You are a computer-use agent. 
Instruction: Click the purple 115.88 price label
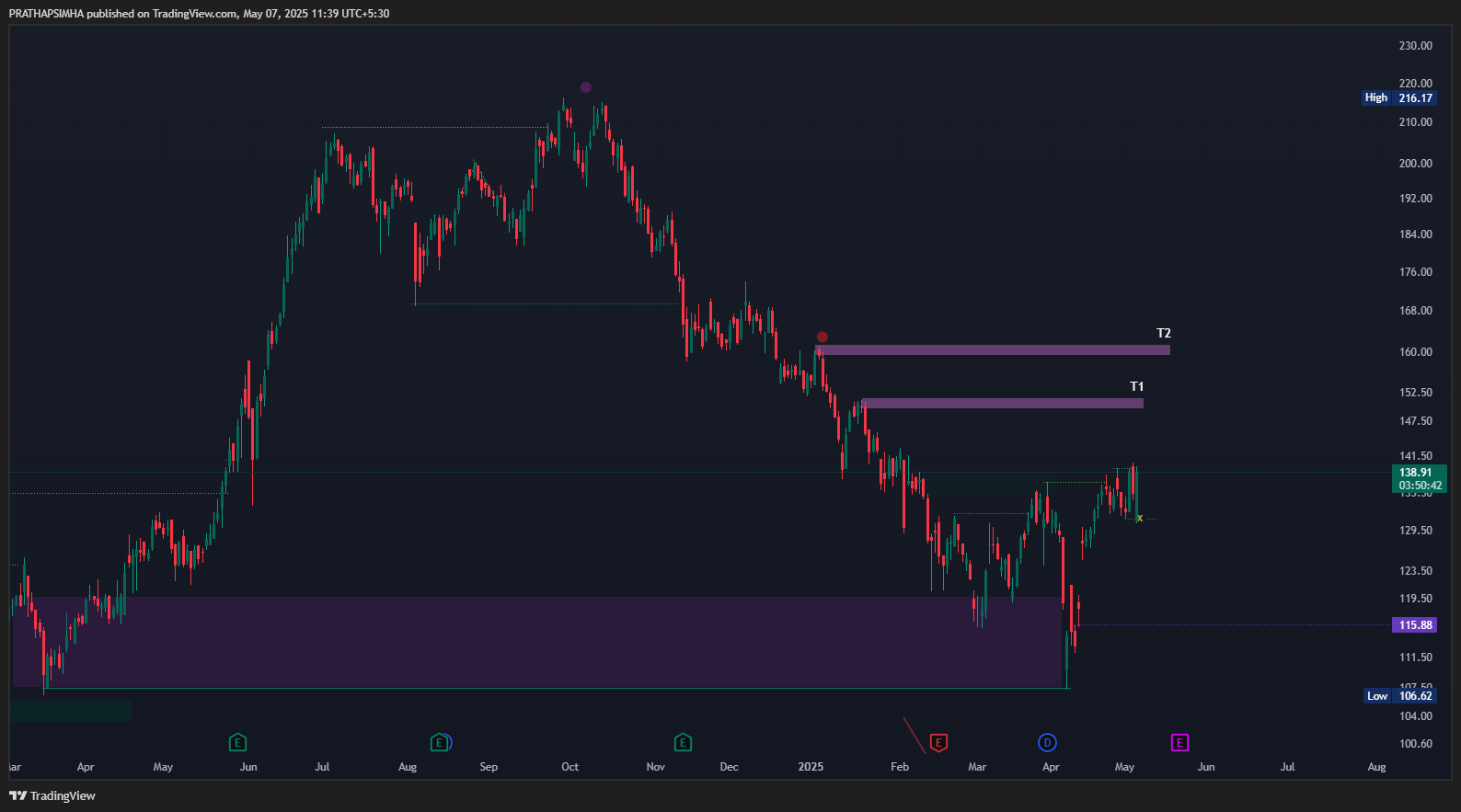(1415, 625)
